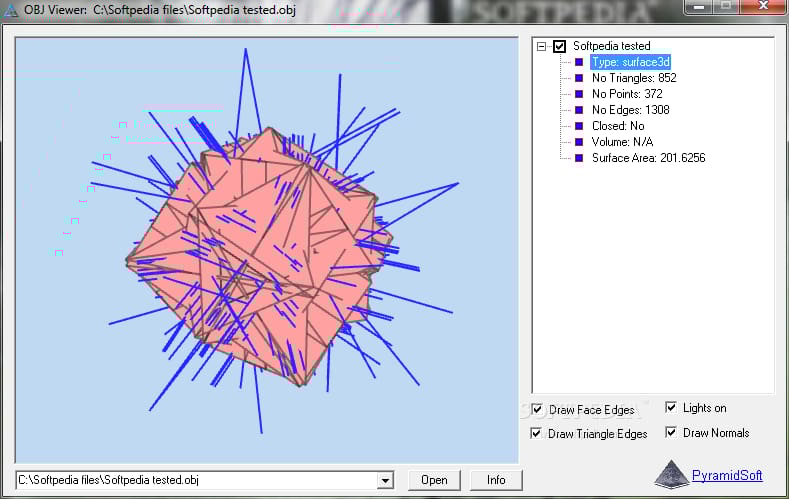Click the purple icon next to Closed: No
The image size is (789, 499).
[x=579, y=126]
